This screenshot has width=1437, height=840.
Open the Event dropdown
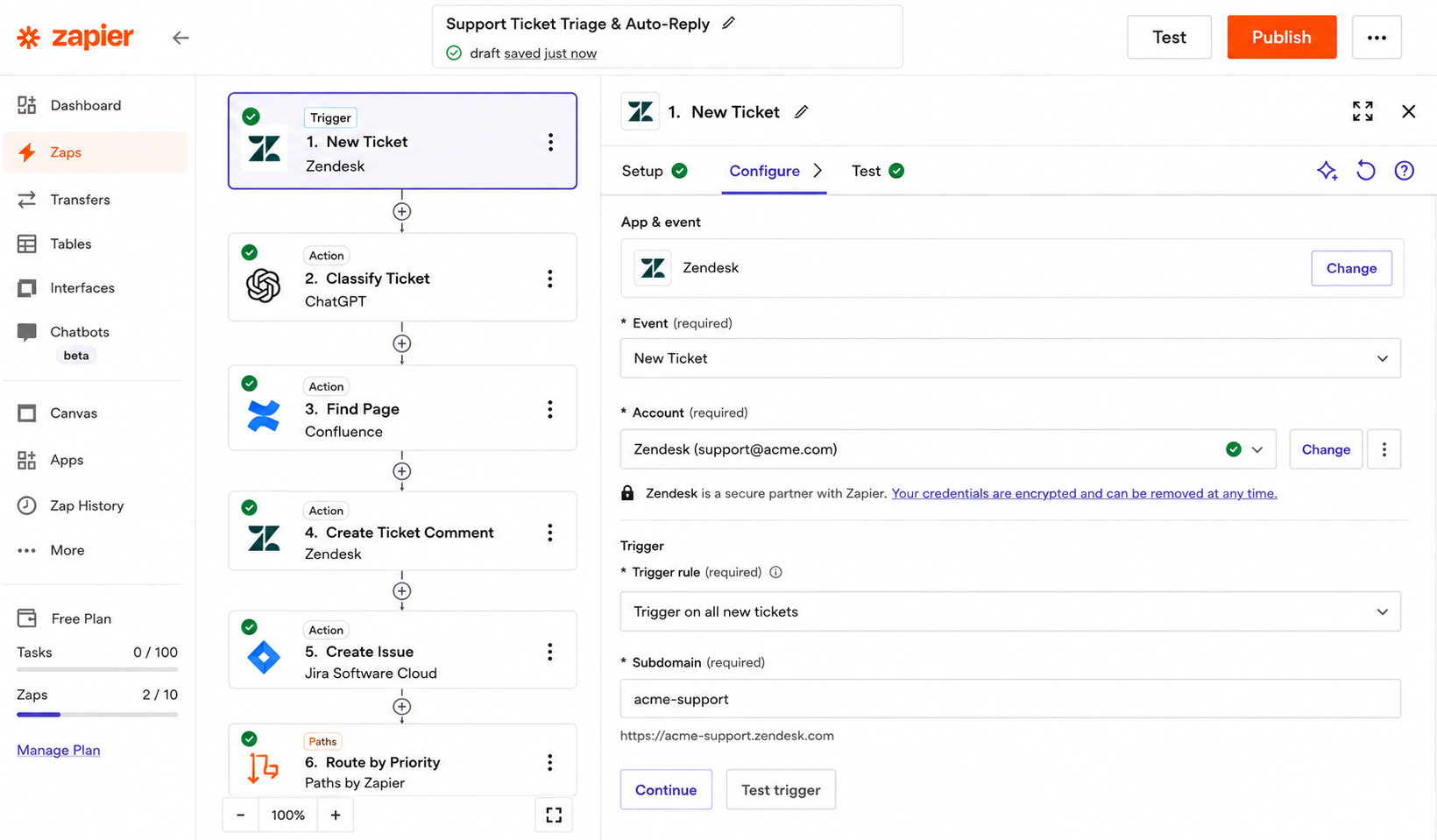click(1010, 358)
